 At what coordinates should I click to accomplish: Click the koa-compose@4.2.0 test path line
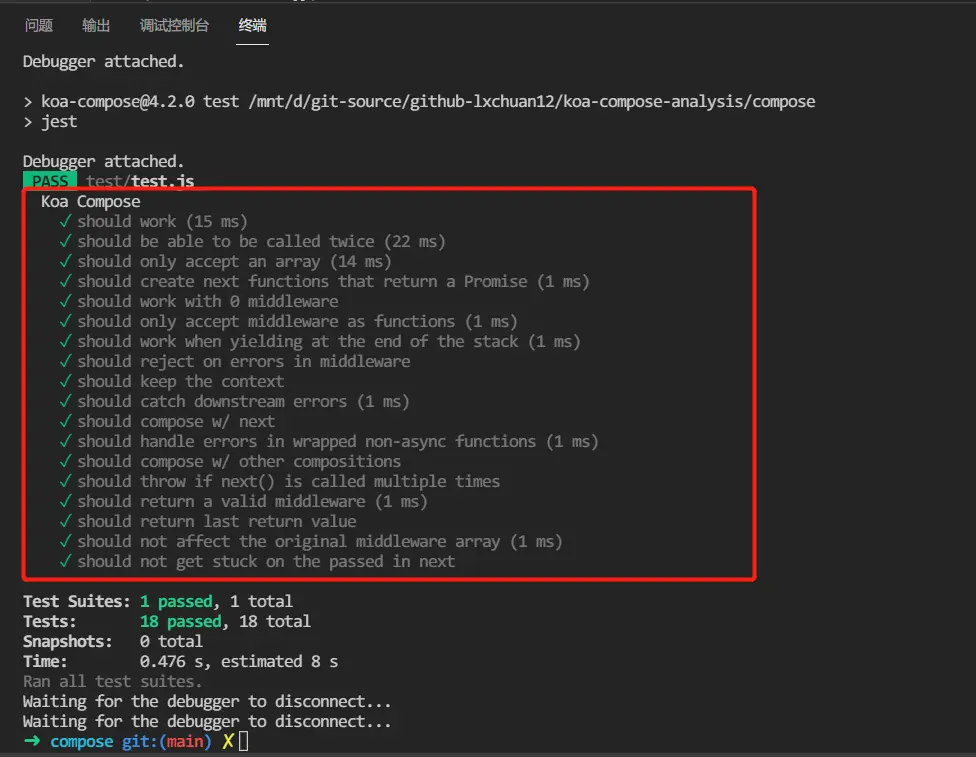pos(419,101)
